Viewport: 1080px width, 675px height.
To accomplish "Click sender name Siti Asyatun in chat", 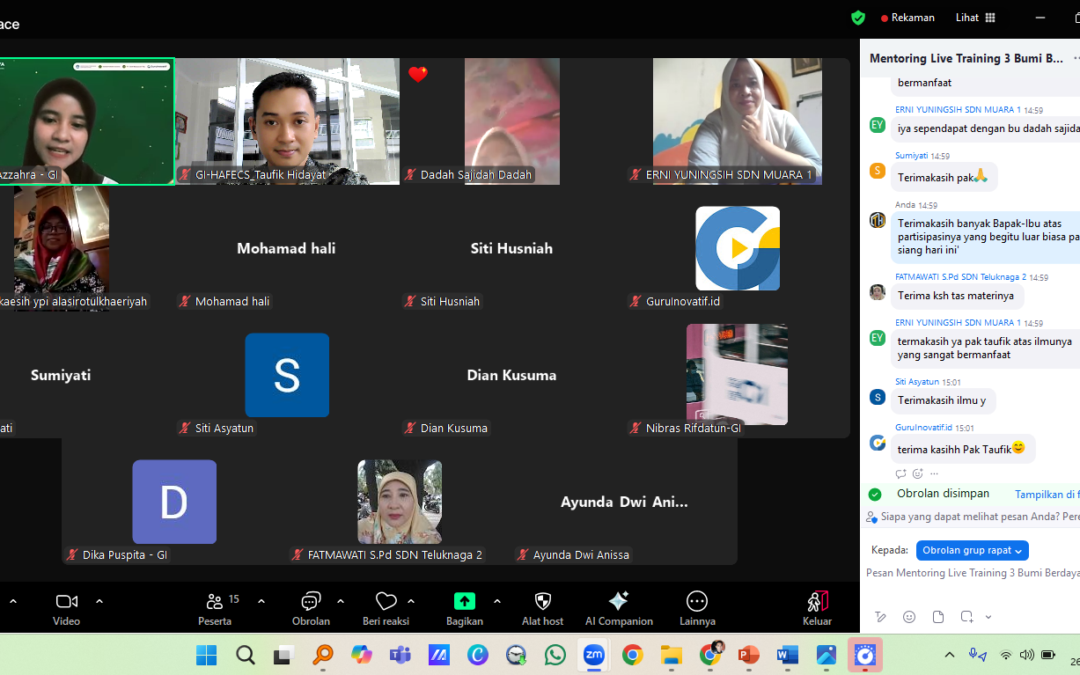I will (917, 382).
